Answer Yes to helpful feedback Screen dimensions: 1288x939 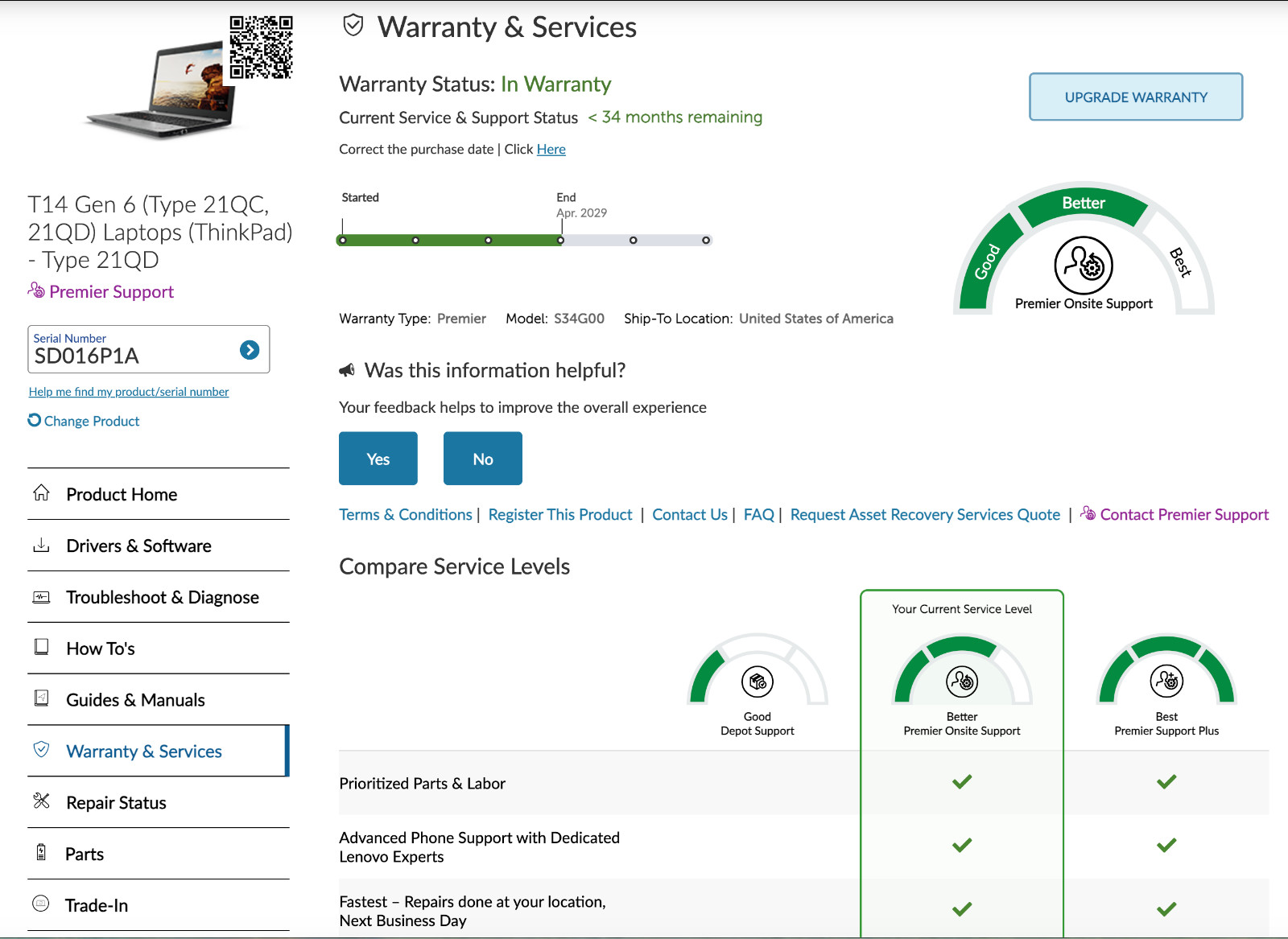point(378,459)
